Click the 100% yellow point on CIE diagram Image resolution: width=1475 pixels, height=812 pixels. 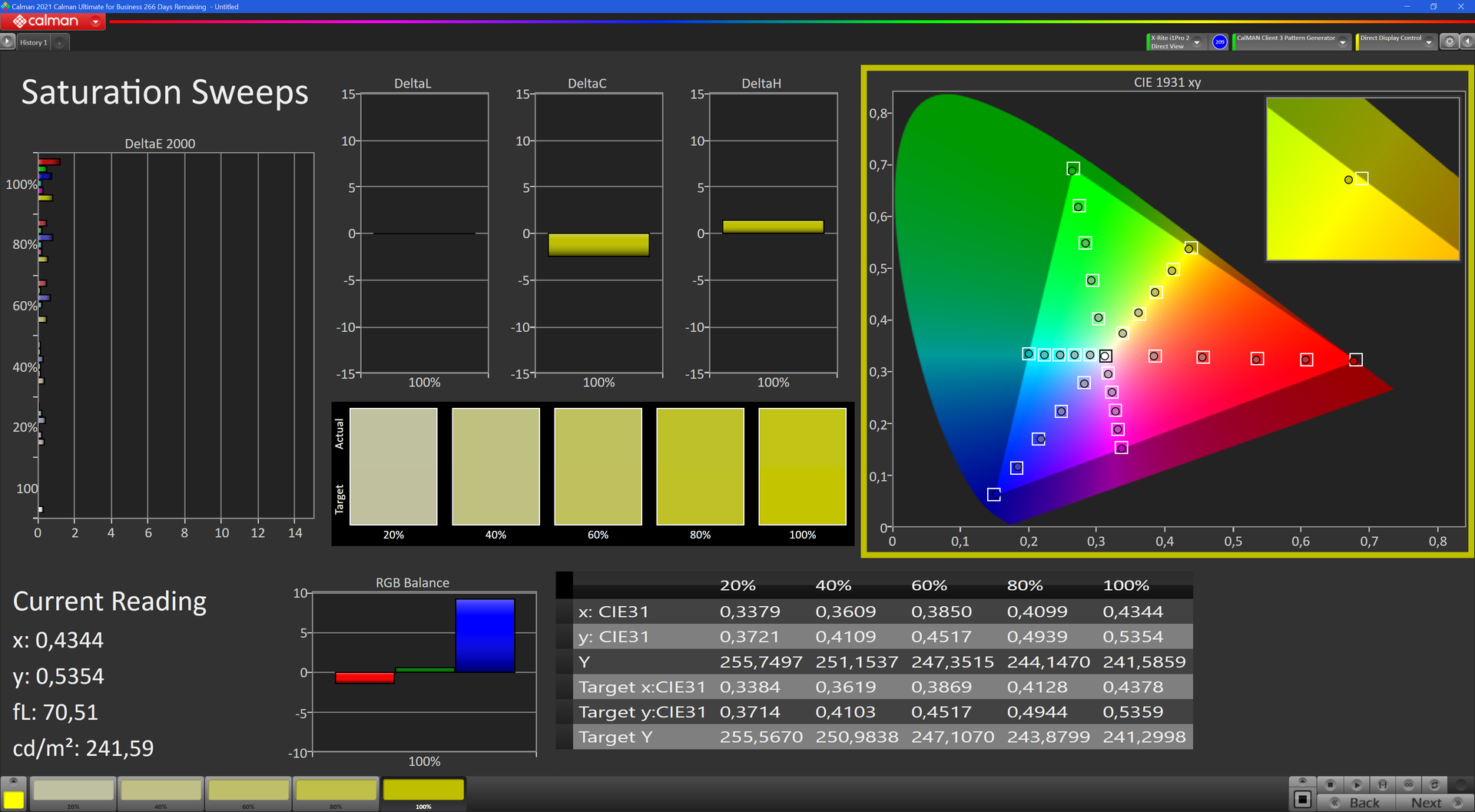1190,248
